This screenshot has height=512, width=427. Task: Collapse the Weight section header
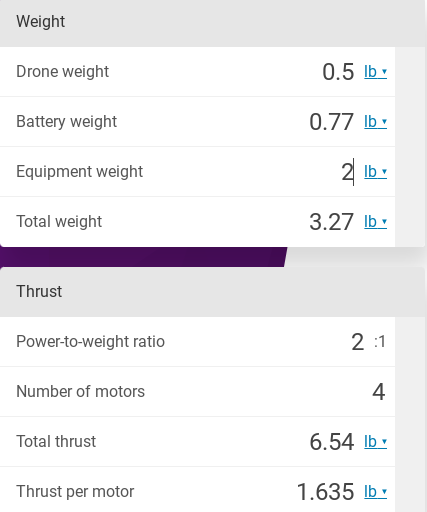(213, 22)
